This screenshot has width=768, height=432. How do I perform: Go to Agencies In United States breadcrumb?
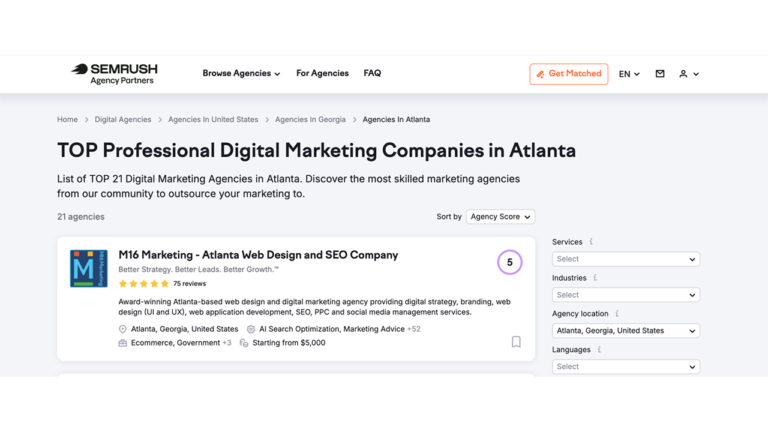click(213, 120)
